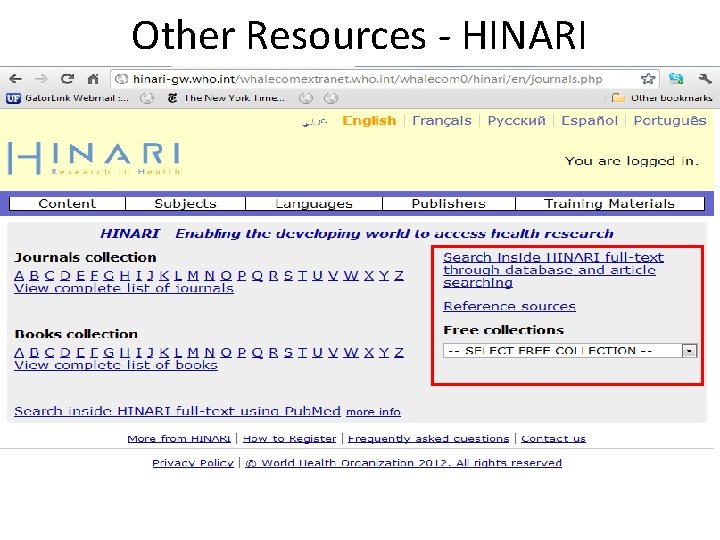Select journals letter S

[288, 276]
